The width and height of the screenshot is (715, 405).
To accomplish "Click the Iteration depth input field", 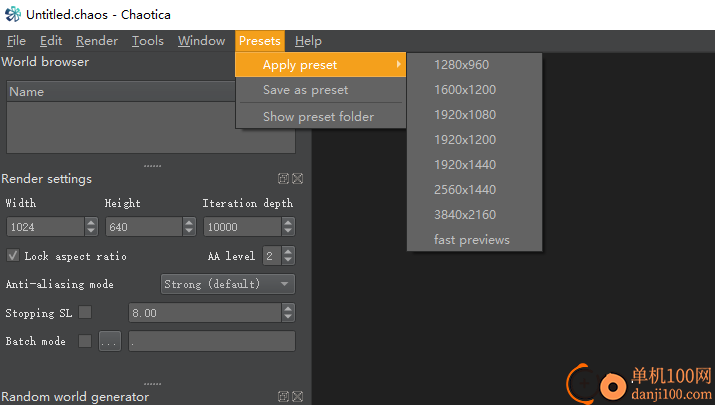I will 243,227.
